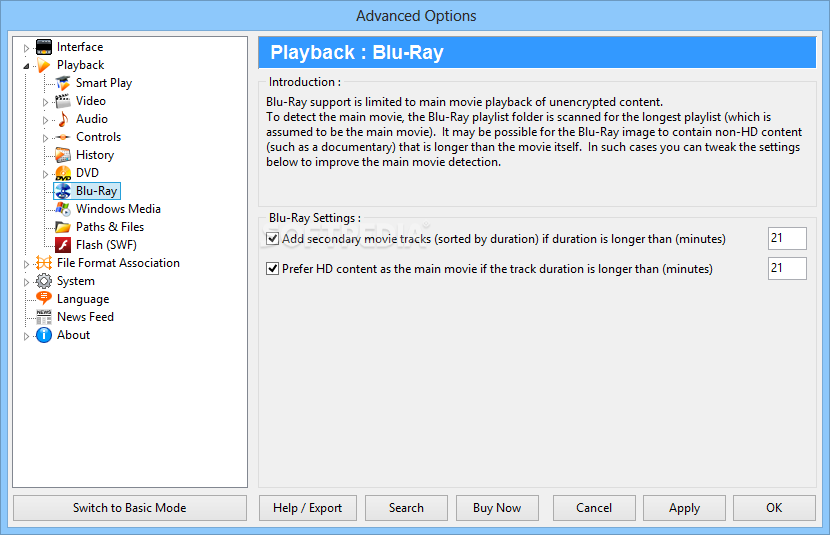Click the News Feed newspaper icon
830x535 pixels.
pos(44,317)
